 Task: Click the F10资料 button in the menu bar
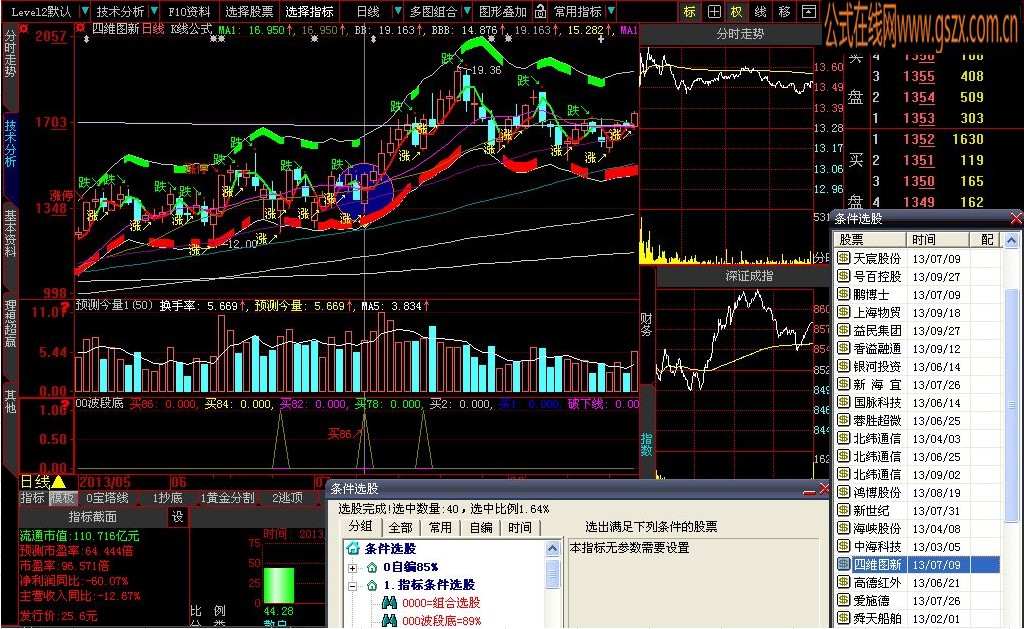(190, 11)
